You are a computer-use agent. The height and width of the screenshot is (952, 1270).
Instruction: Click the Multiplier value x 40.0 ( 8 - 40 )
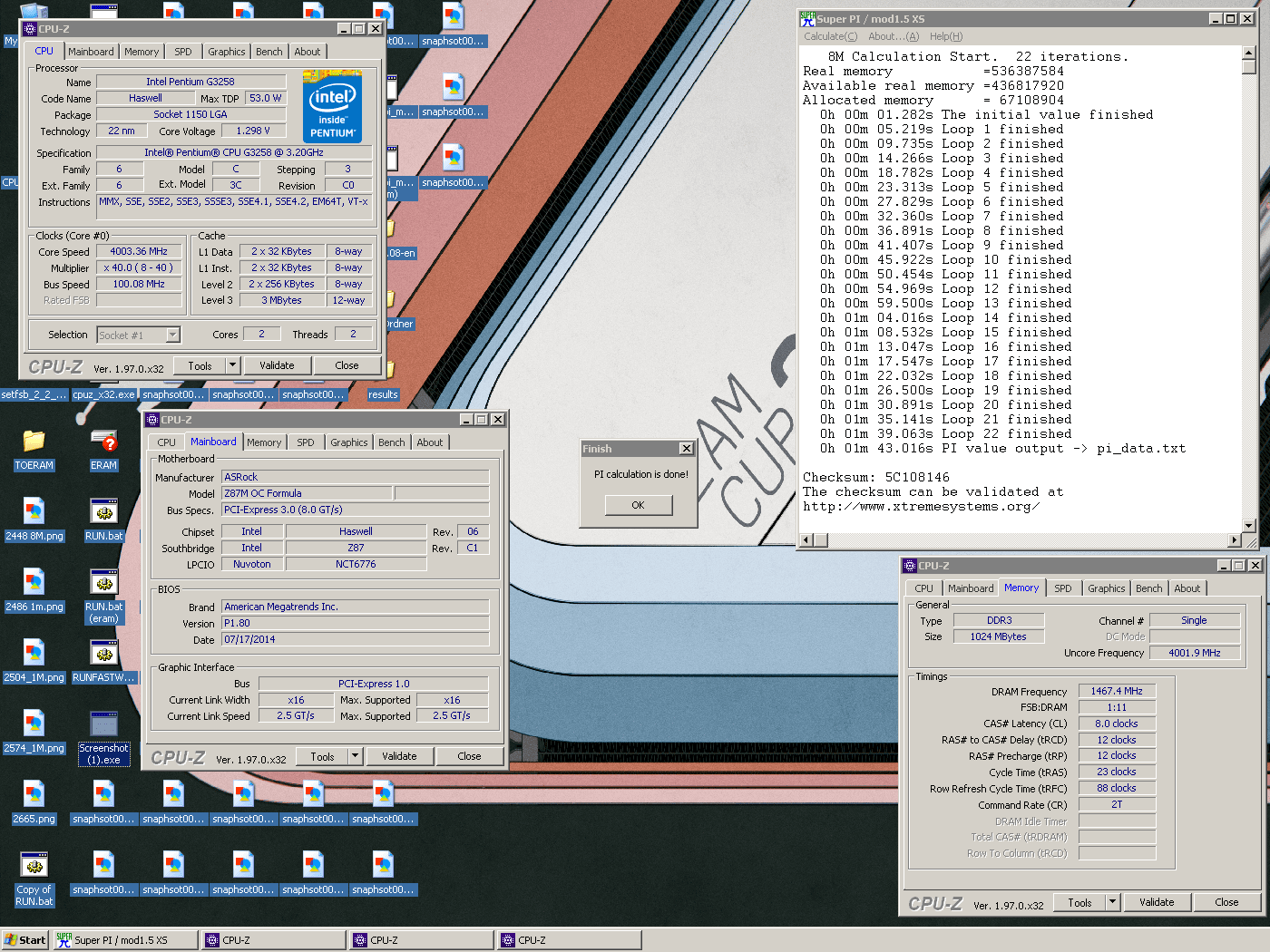pyautogui.click(x=139, y=268)
